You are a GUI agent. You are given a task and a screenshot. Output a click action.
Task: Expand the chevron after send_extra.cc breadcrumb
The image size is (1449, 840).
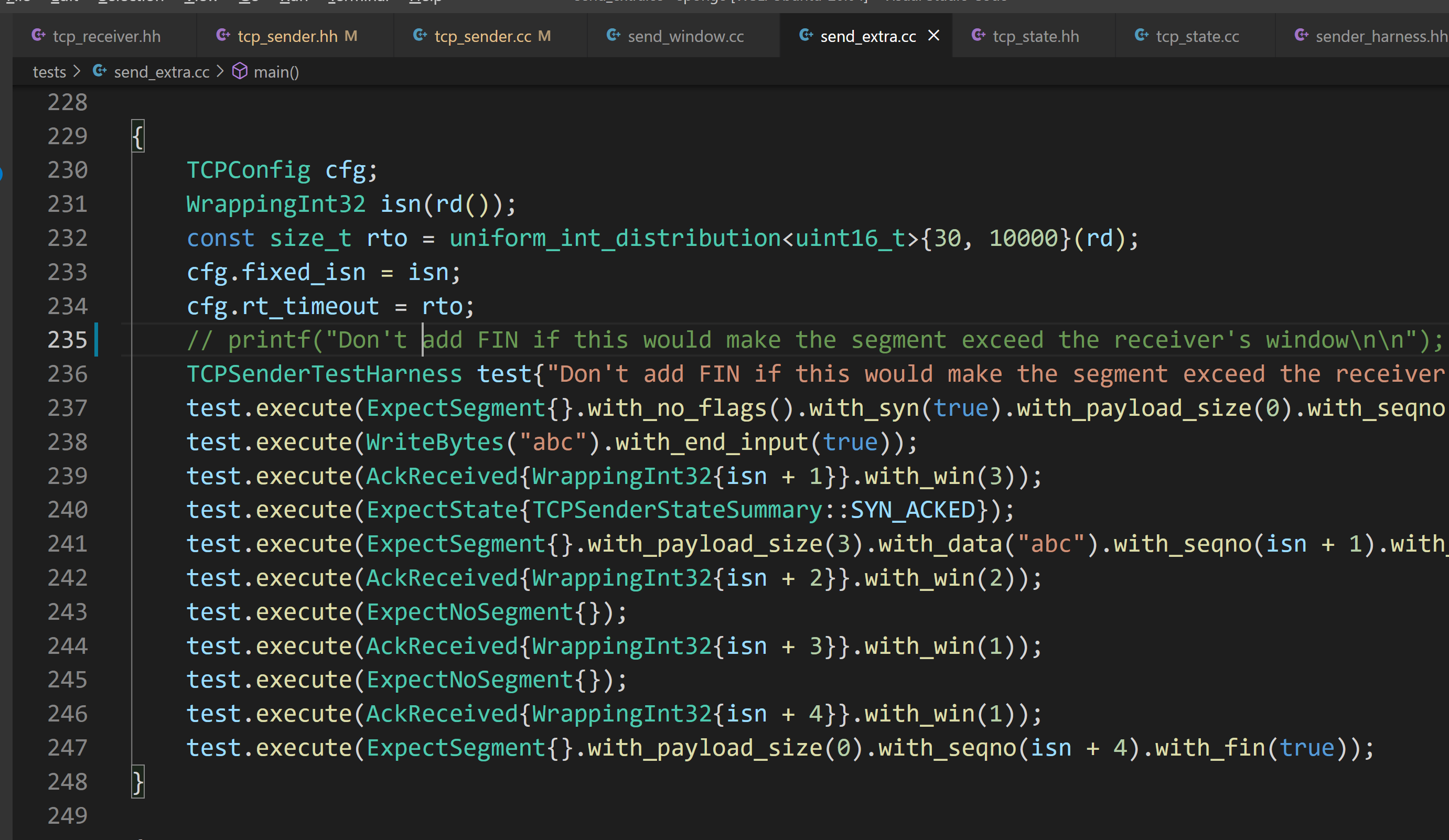(220, 72)
